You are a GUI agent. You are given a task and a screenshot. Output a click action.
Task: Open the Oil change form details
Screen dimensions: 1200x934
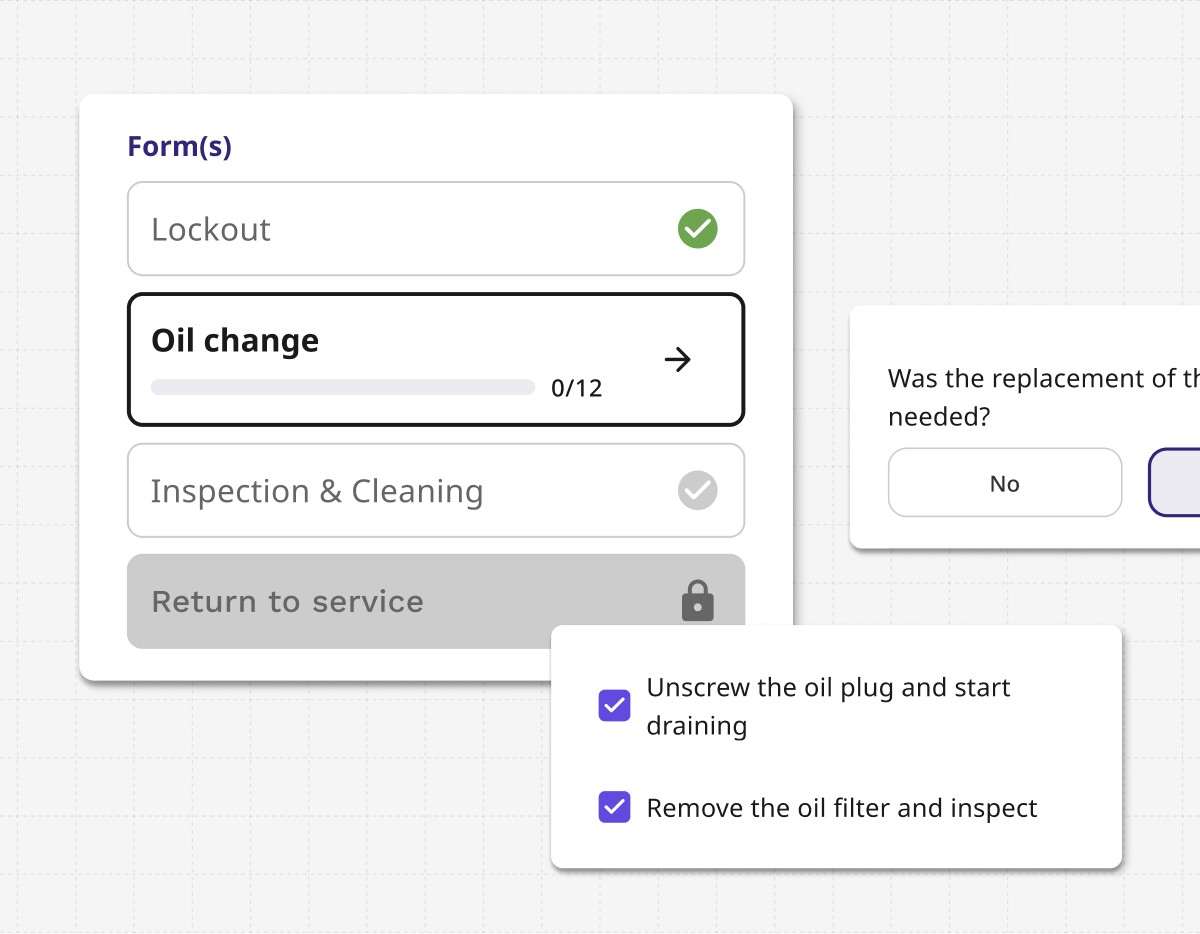pos(436,359)
